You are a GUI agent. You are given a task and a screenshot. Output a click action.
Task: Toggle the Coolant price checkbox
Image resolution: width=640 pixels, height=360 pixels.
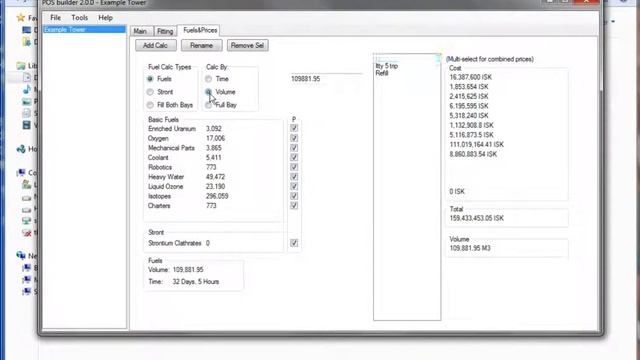point(294,157)
